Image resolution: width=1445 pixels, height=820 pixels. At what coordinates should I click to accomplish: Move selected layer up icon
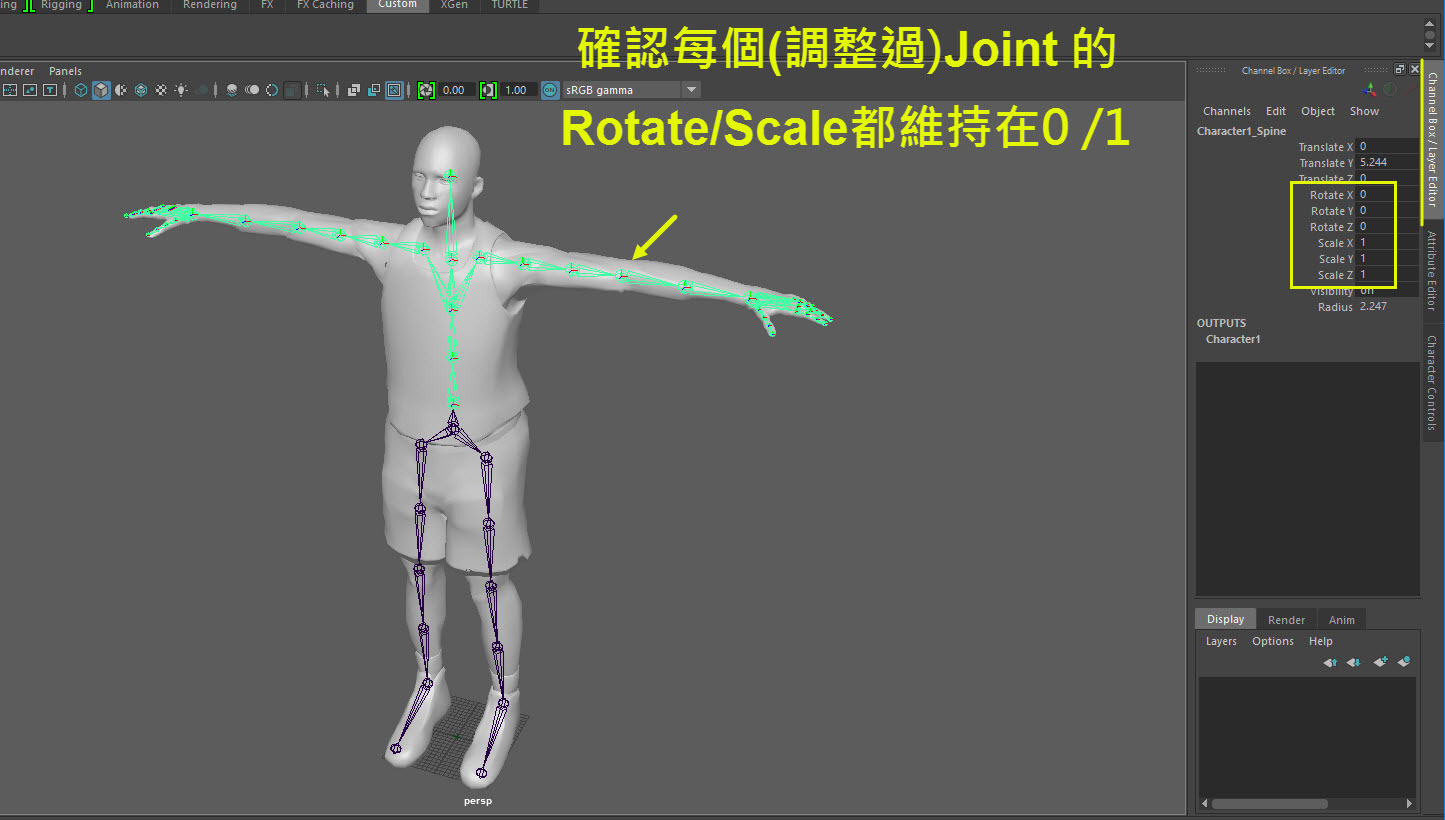[x=1330, y=662]
